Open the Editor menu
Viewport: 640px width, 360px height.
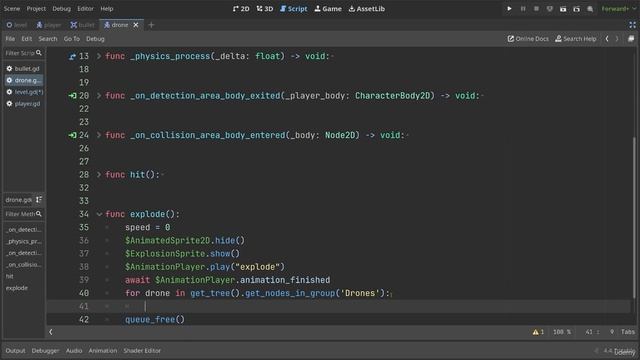85,9
